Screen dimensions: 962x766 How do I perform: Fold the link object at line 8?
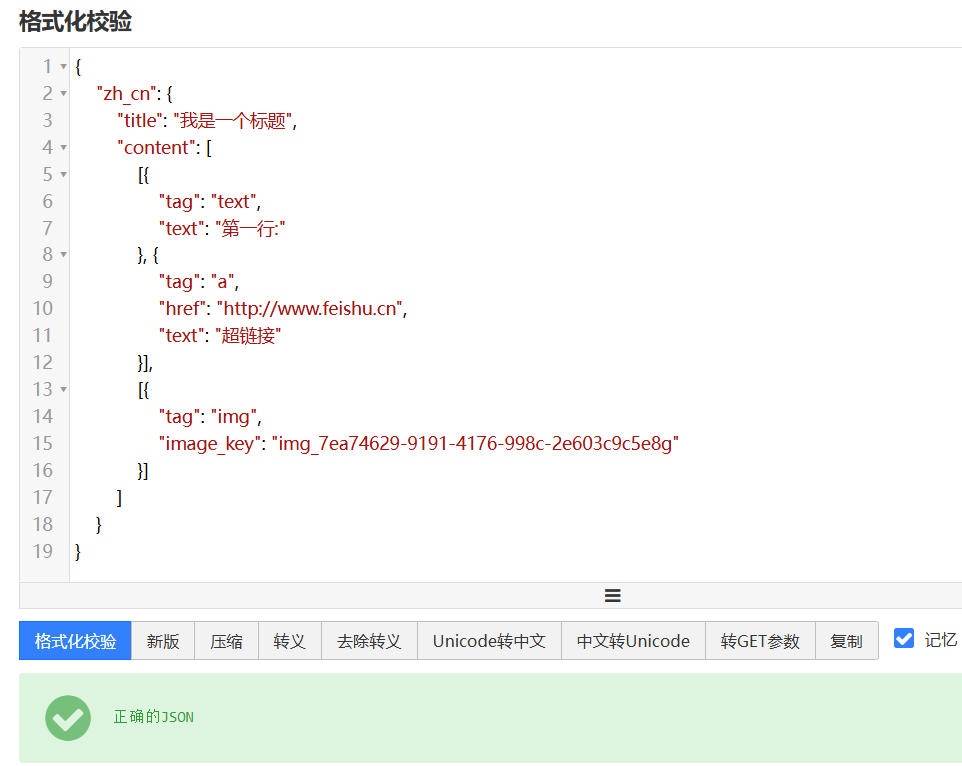click(64, 255)
